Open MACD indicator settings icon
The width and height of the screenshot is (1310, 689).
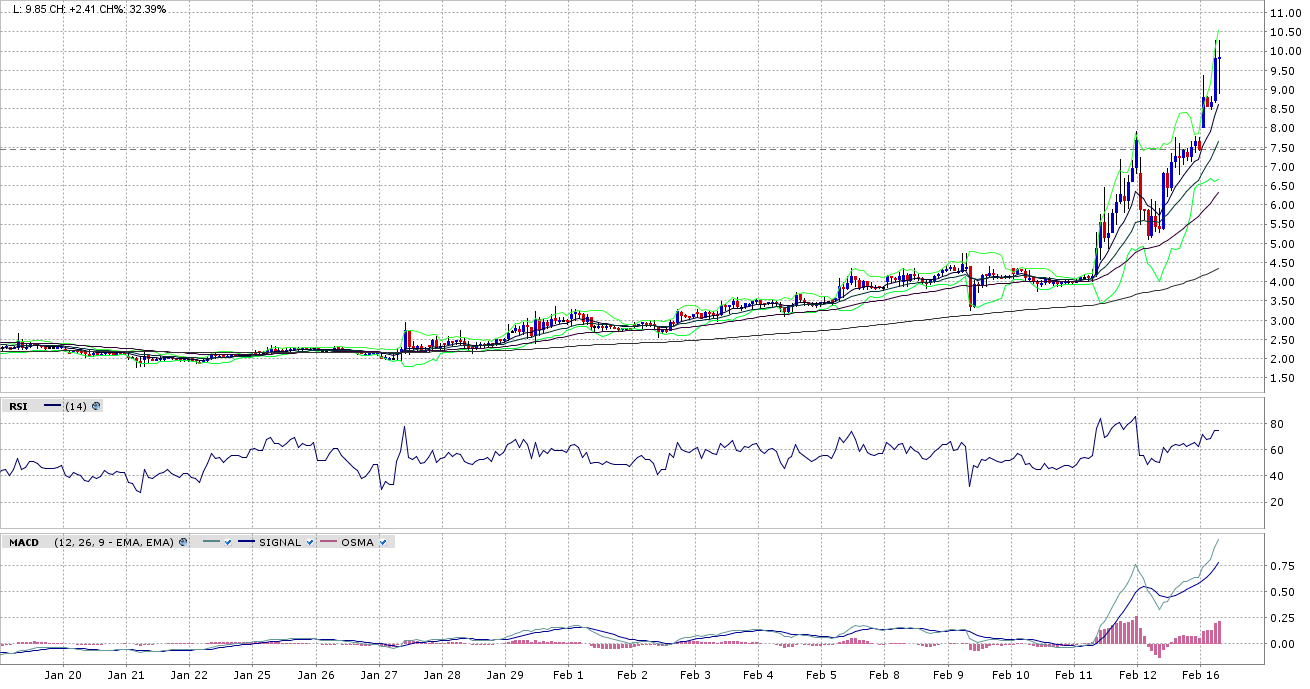click(183, 542)
